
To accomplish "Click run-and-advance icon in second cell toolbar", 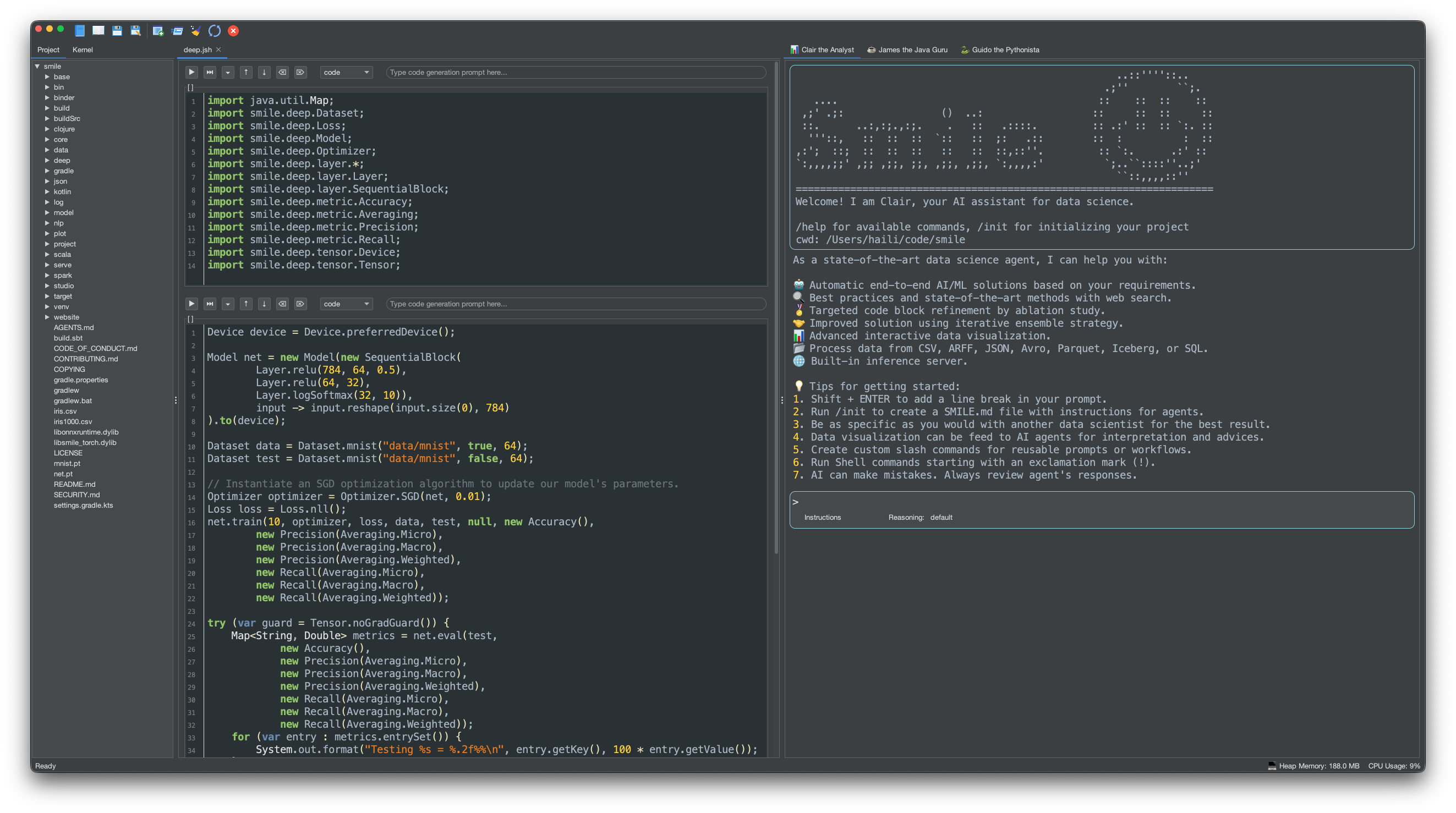I will [210, 304].
